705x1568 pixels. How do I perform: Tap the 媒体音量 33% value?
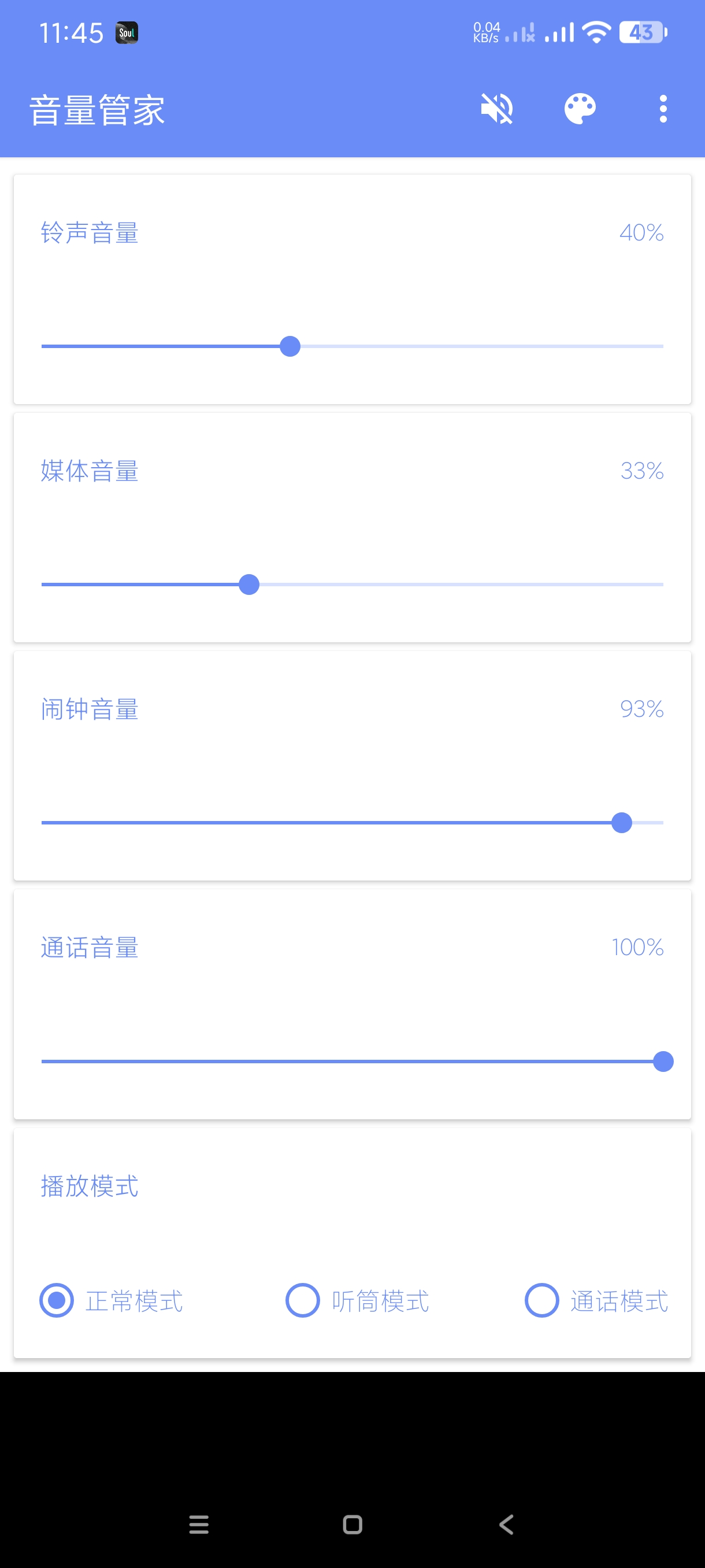coord(641,471)
